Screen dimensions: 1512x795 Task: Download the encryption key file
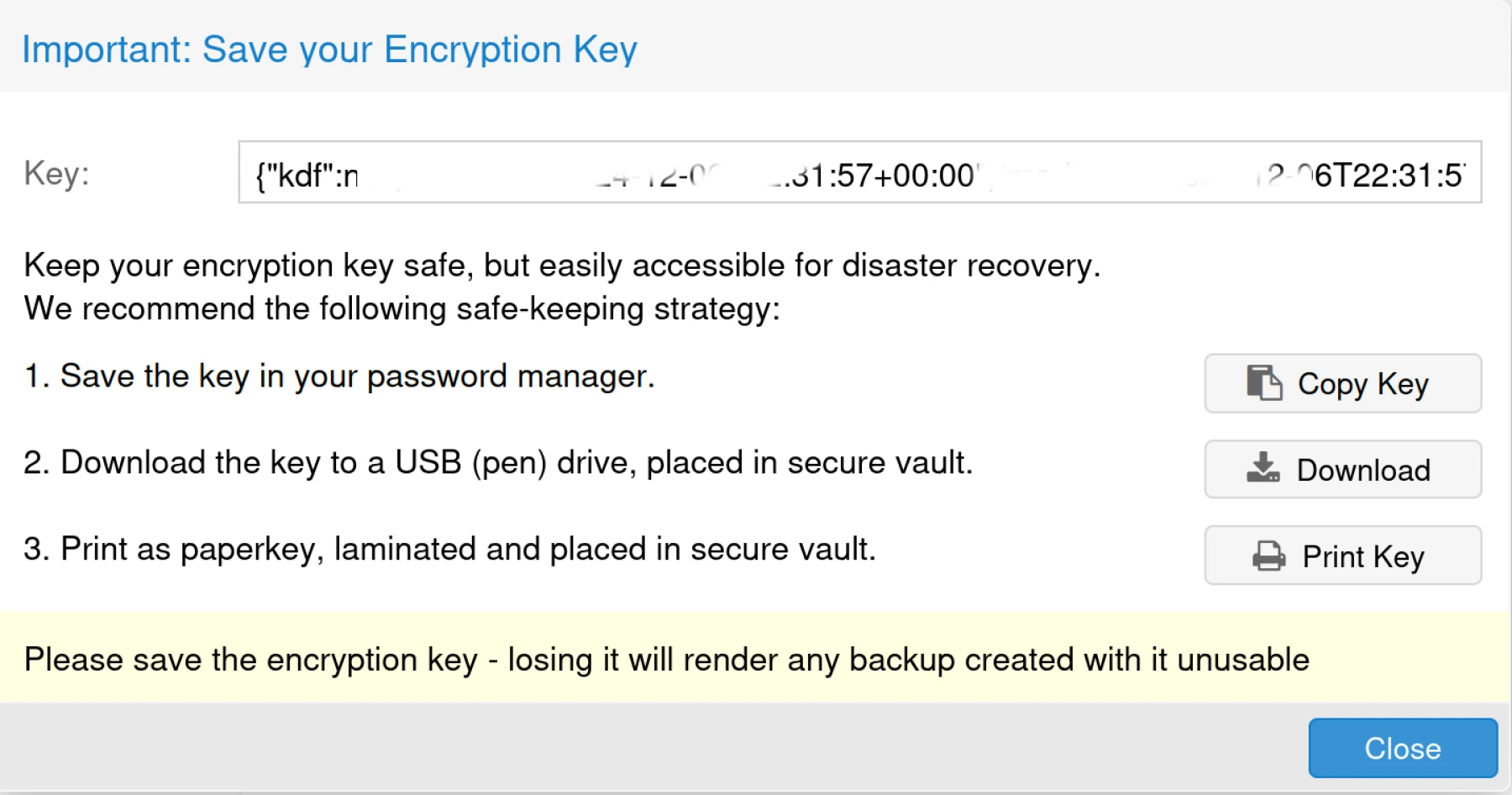[x=1341, y=470]
